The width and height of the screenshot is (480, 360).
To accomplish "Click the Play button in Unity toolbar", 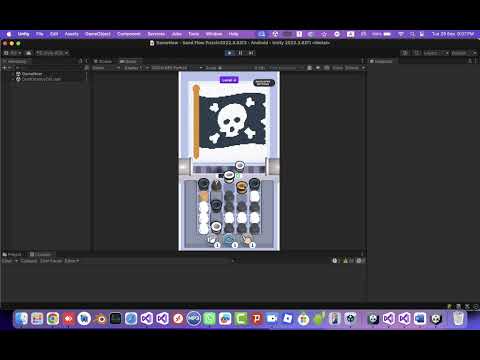I will click(x=229, y=53).
